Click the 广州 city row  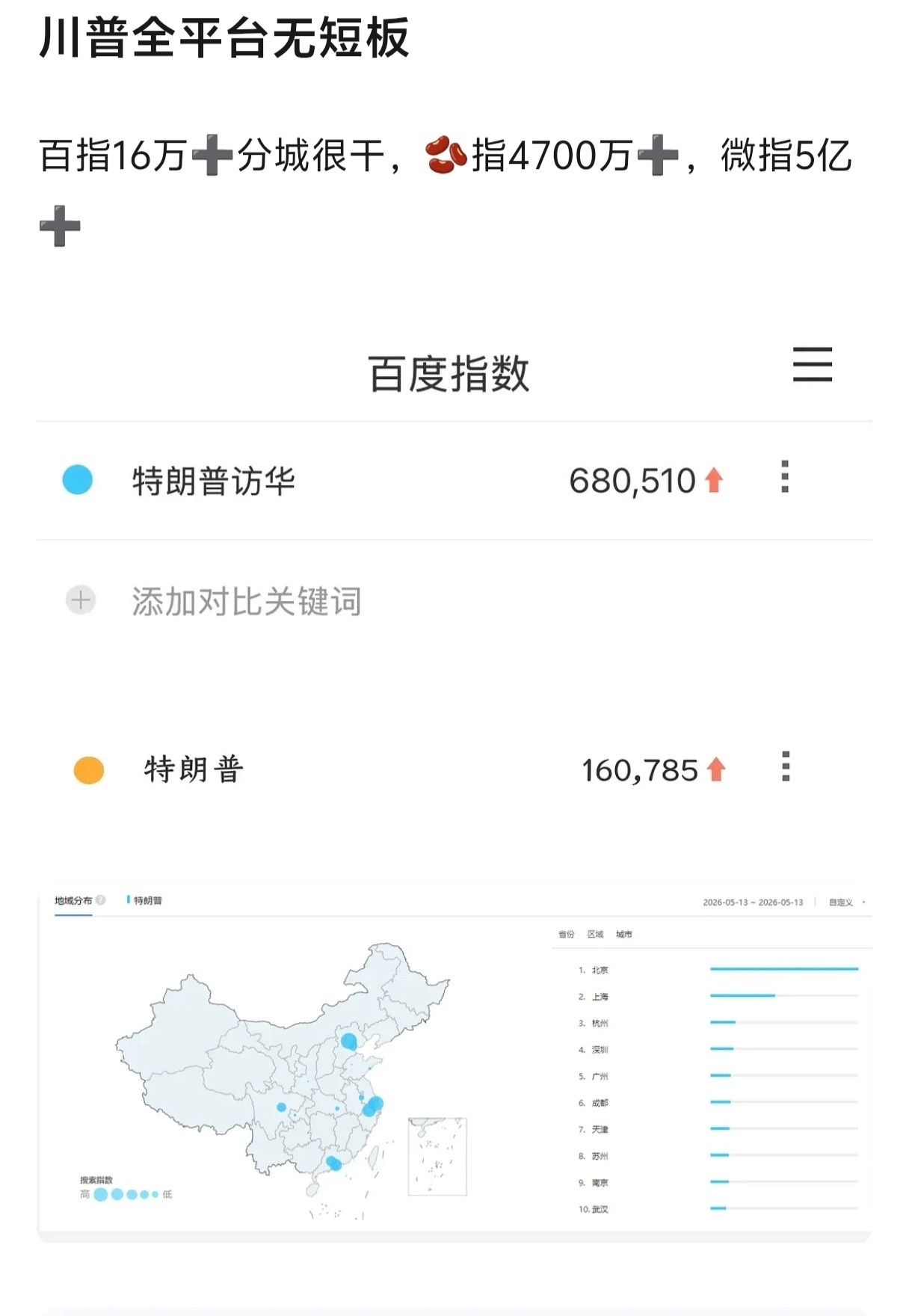(x=718, y=1076)
